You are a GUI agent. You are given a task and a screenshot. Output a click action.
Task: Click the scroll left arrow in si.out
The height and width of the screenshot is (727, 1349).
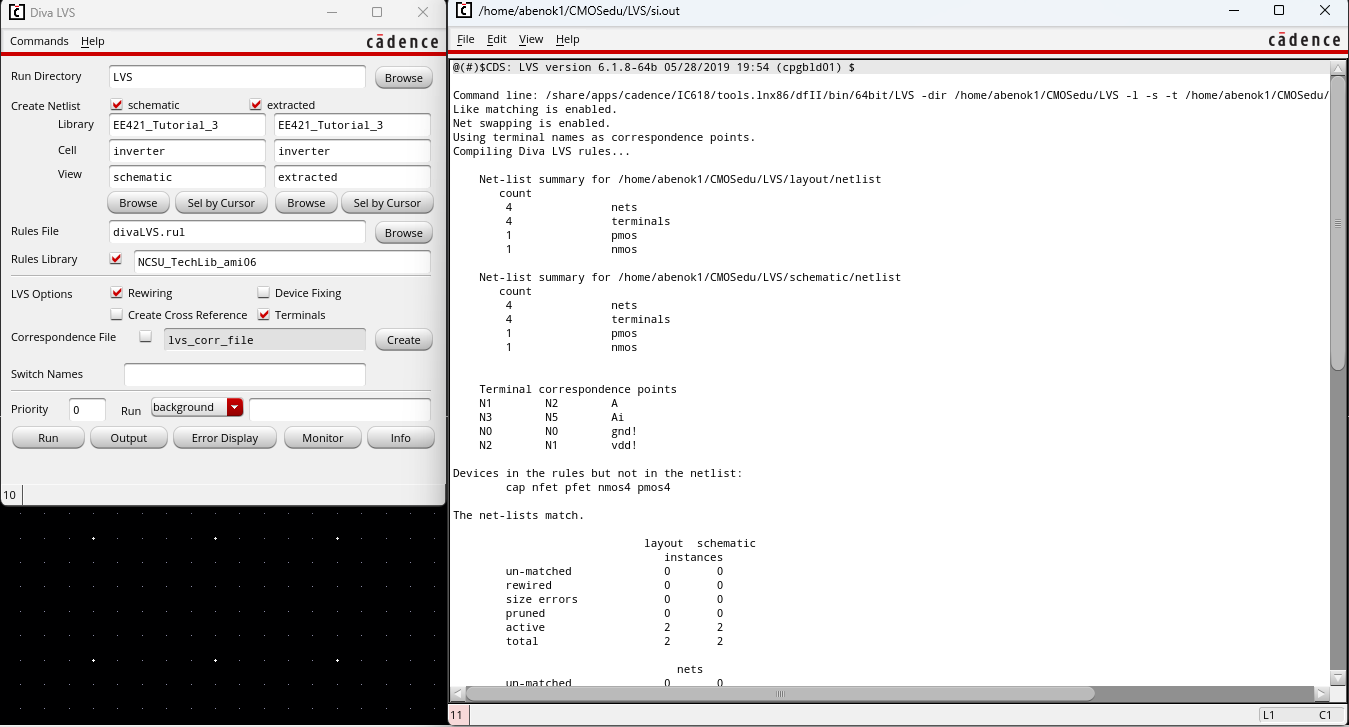coord(457,693)
